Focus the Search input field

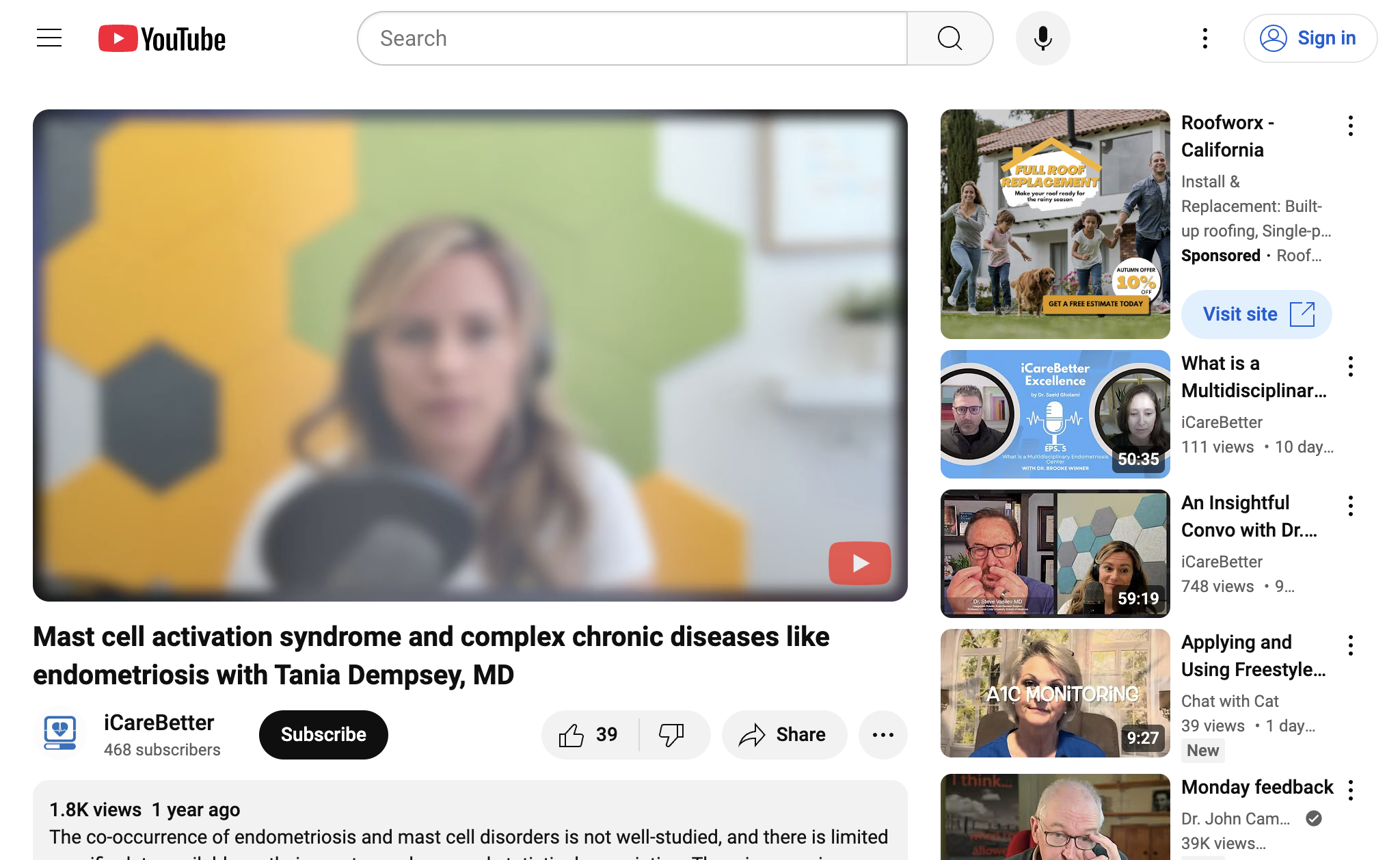pos(632,38)
